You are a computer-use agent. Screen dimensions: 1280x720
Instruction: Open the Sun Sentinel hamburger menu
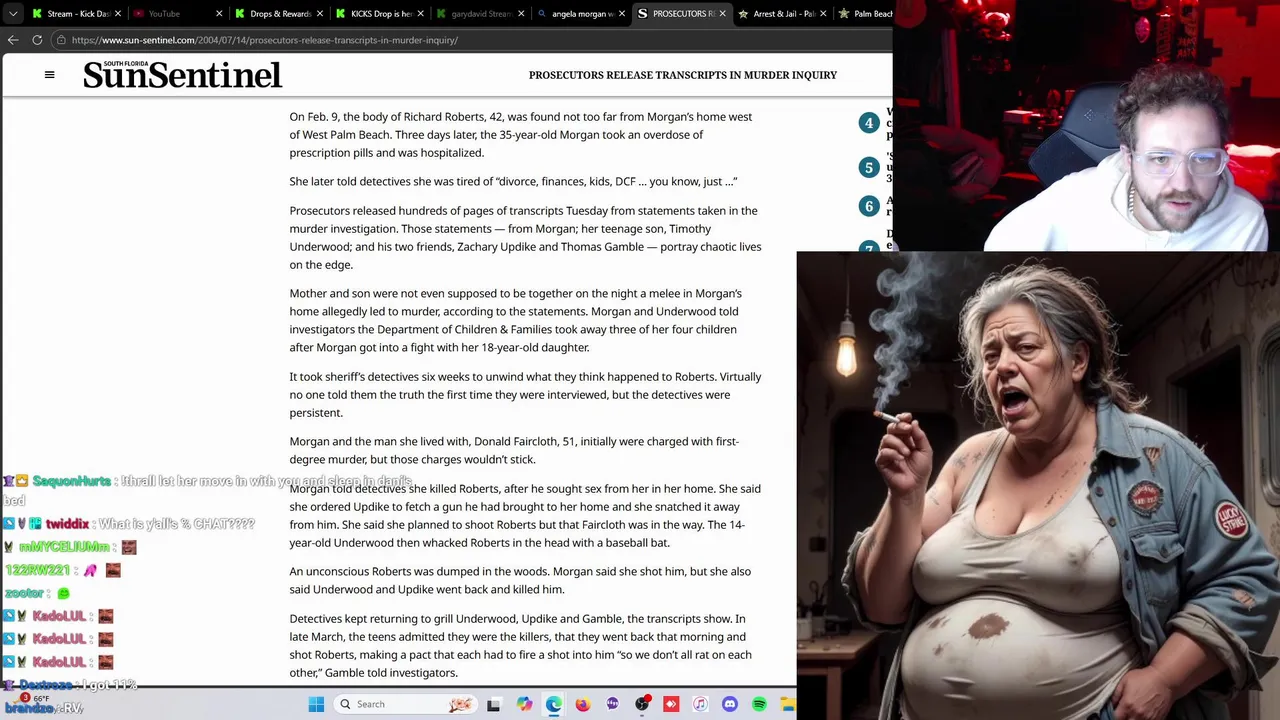[49, 75]
